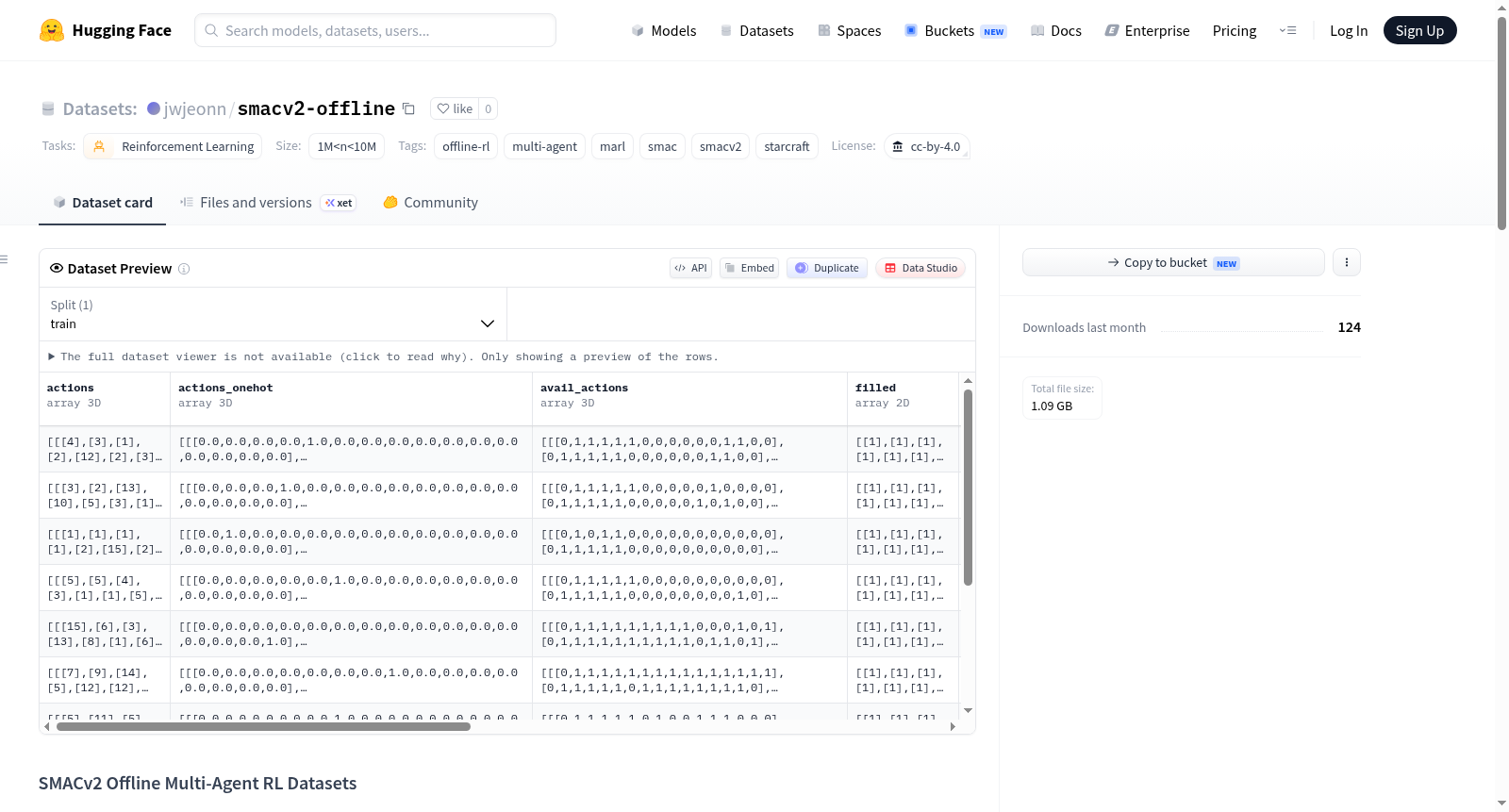This screenshot has height=812, width=1509.
Task: Click the smacv2-offline dataset title
Action: tap(316, 108)
